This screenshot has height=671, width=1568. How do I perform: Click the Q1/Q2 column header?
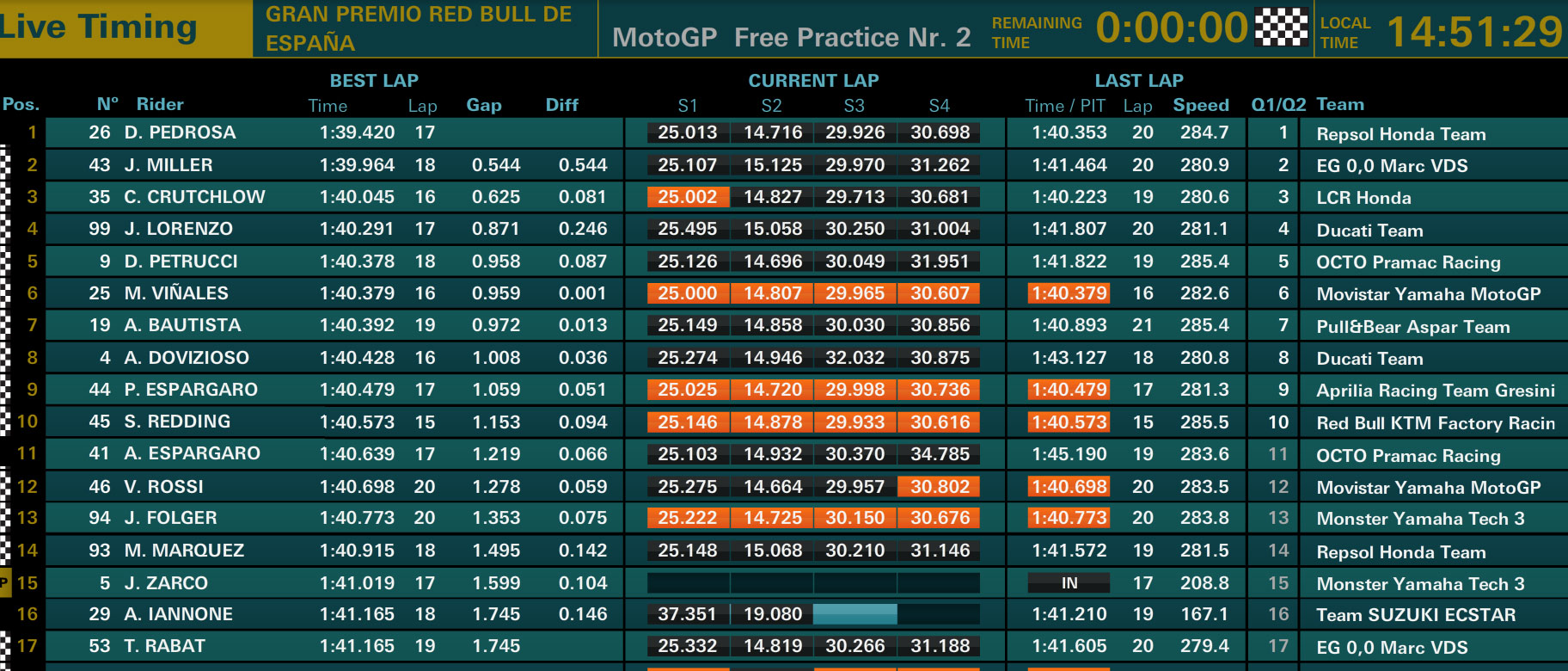point(1278,105)
